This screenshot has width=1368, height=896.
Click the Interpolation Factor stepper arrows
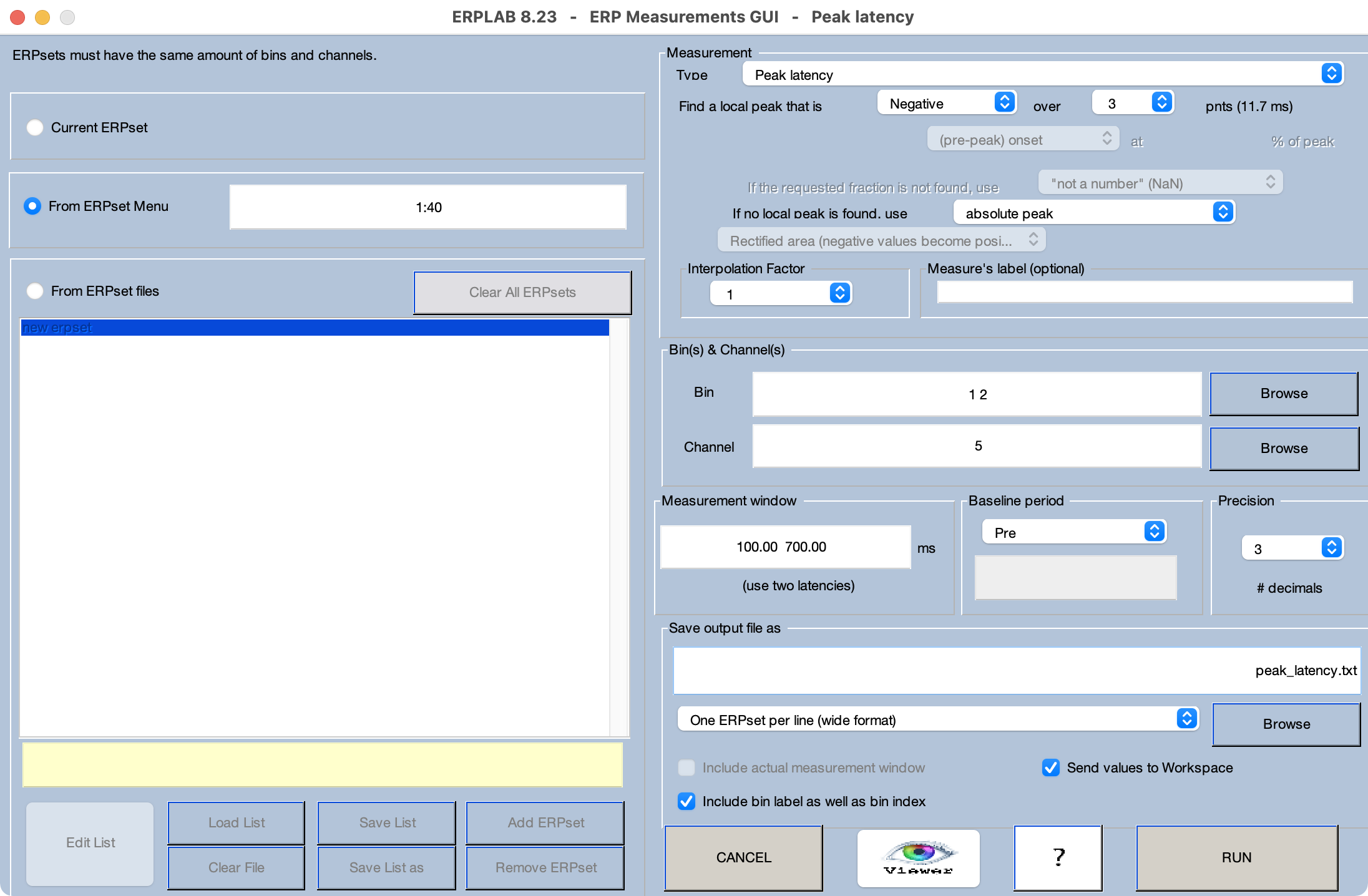[x=839, y=293]
